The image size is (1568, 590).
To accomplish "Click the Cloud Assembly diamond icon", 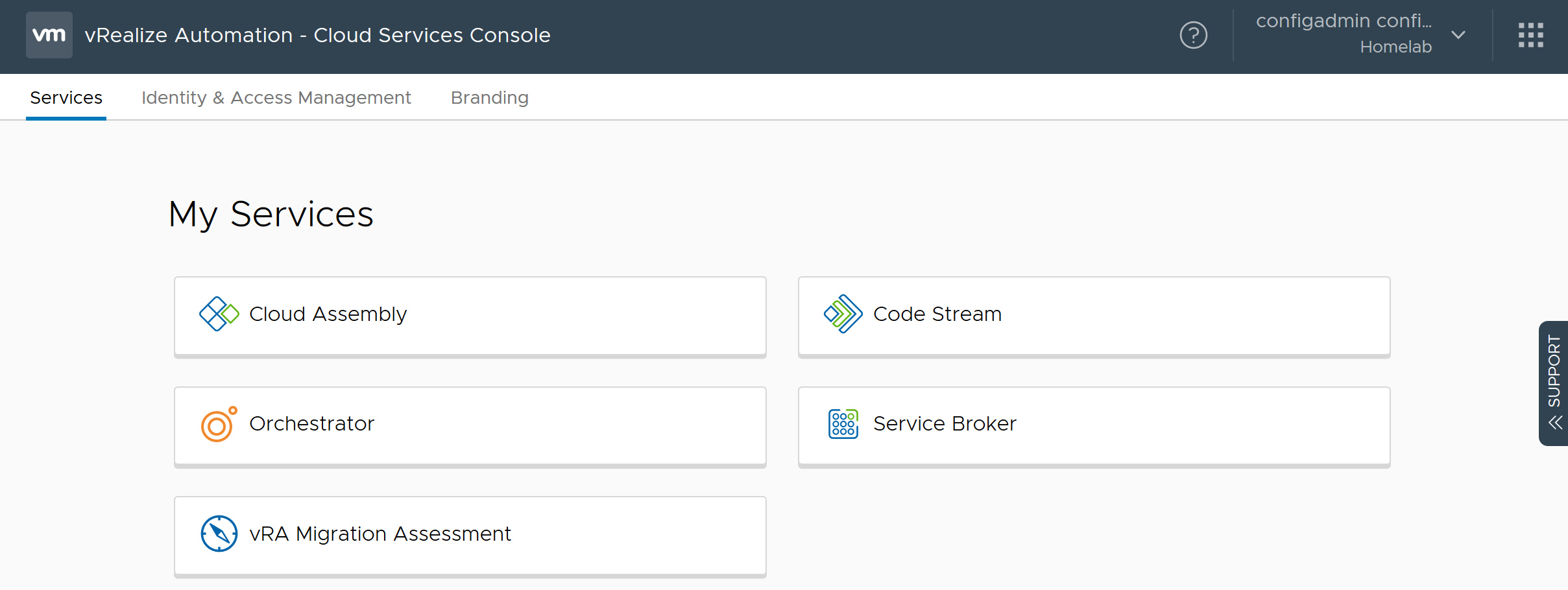I will [x=219, y=314].
